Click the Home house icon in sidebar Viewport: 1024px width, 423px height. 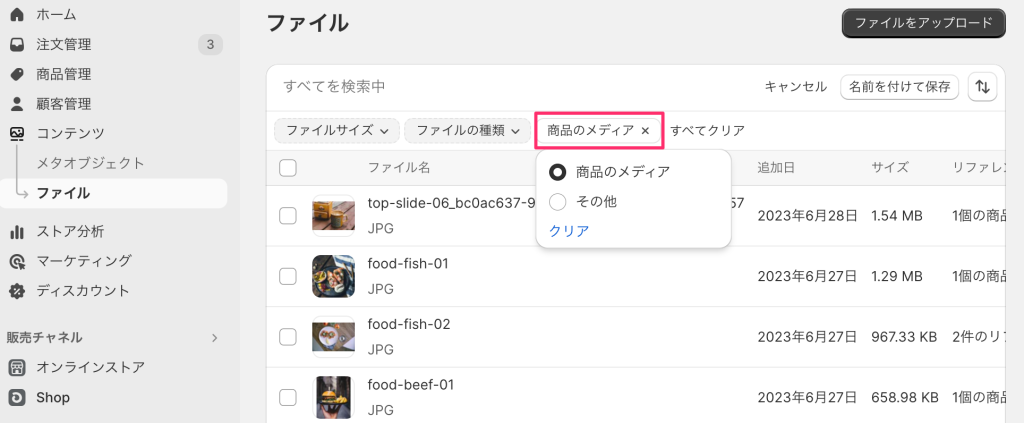[17, 15]
